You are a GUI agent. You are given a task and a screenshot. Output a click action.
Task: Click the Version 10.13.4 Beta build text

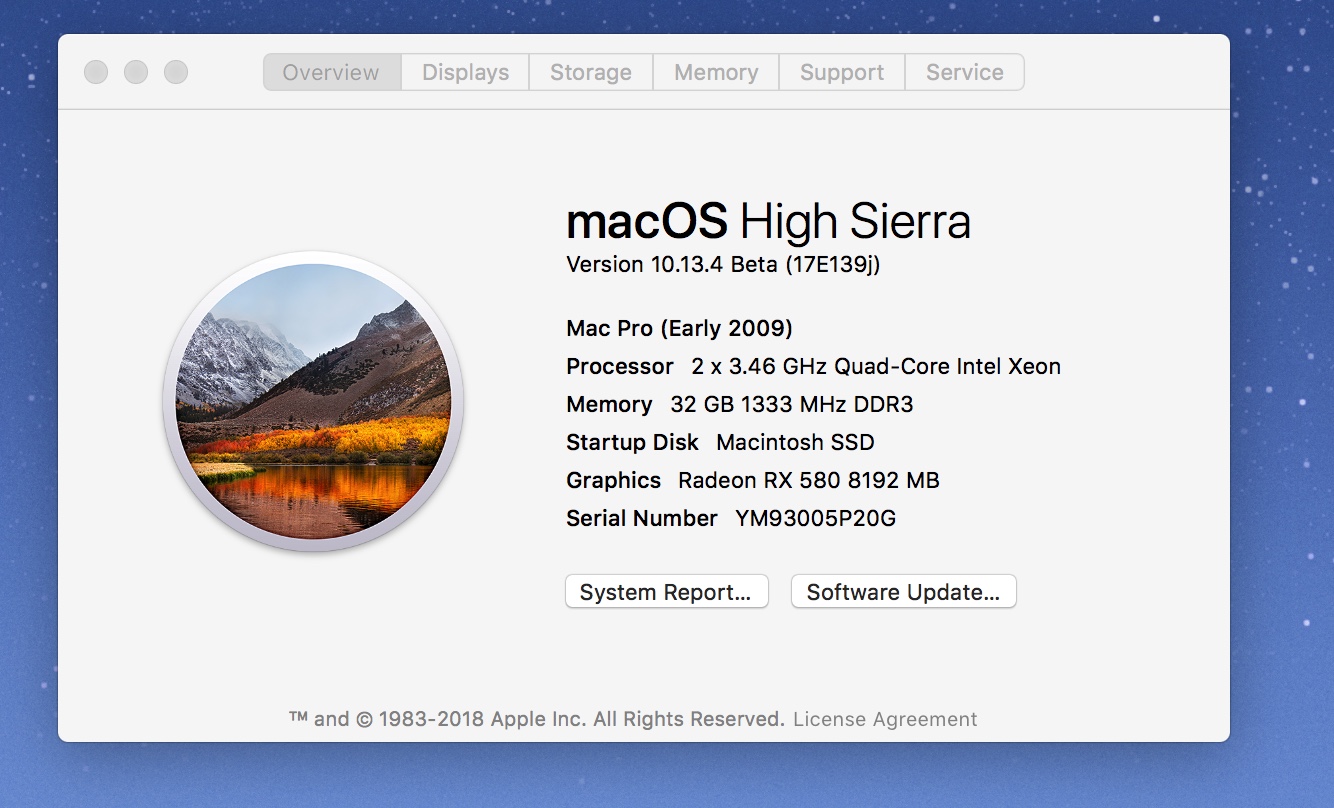[x=723, y=264]
